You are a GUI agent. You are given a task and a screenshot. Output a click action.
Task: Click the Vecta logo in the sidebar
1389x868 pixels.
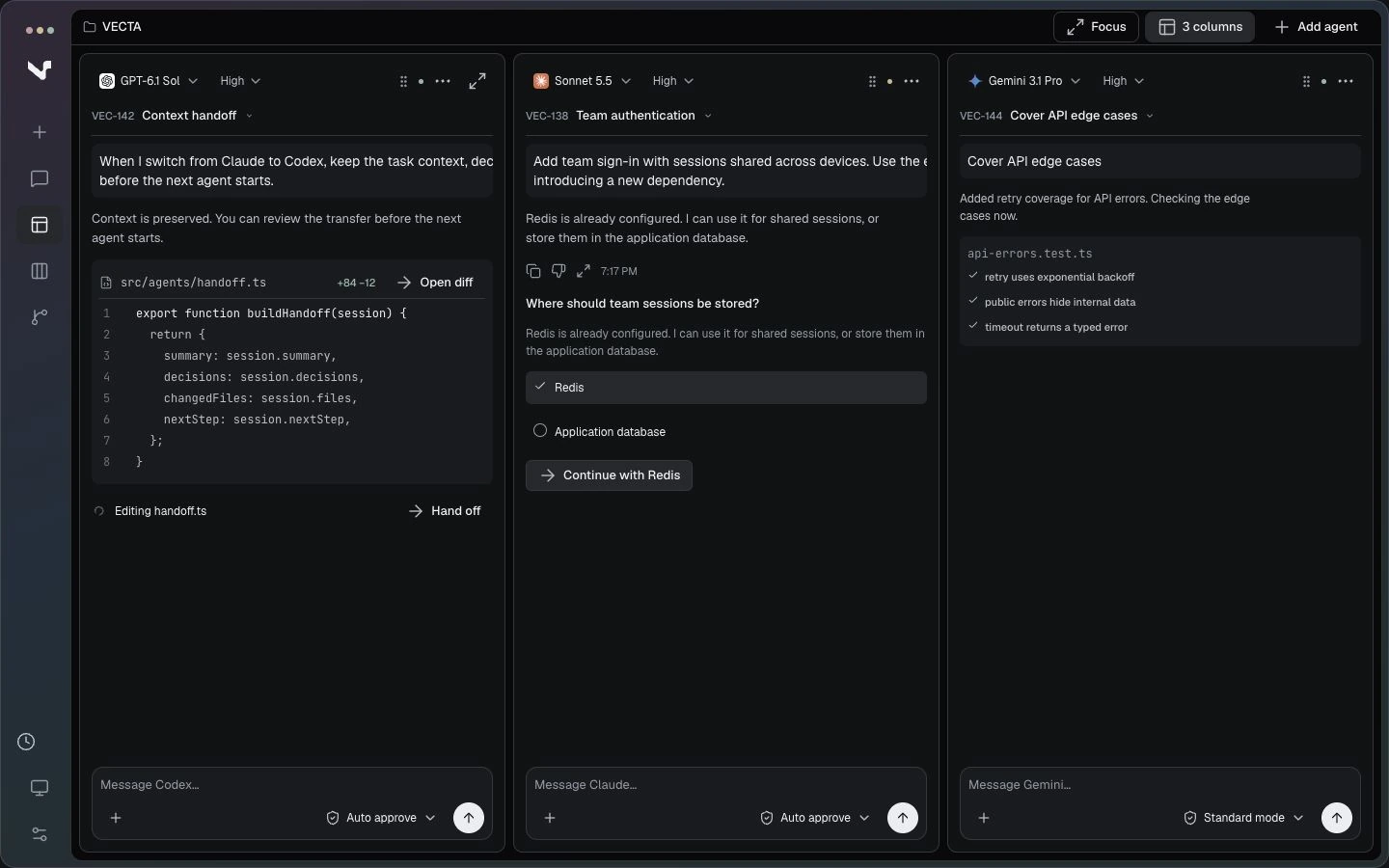click(40, 69)
